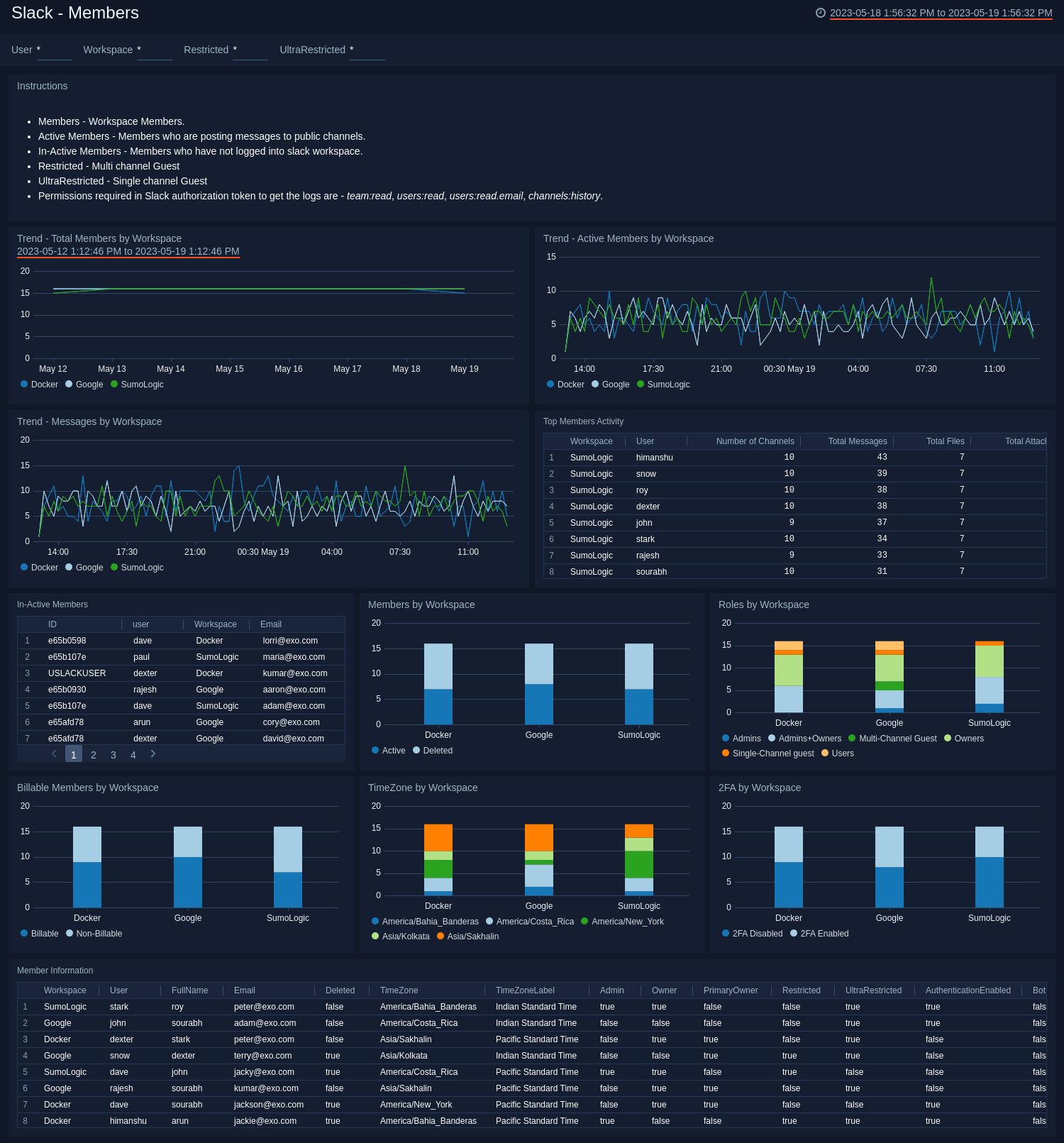Open the dashboard time range selector
The height and width of the screenshot is (1143, 1064).
coord(941,13)
